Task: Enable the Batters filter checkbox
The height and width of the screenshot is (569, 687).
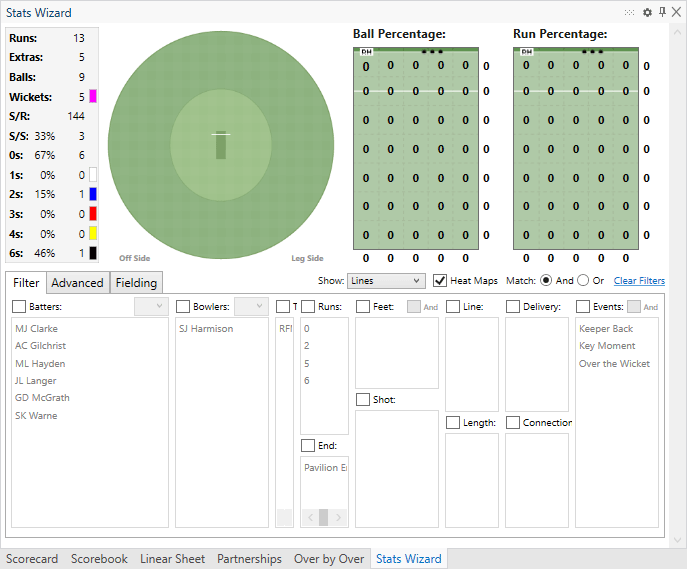Action: [x=19, y=306]
